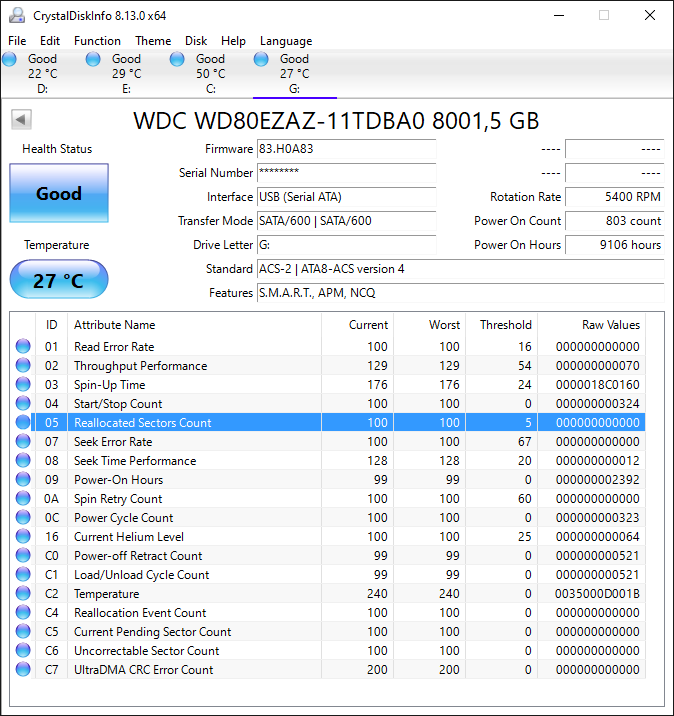Click the Power On Count 803 field

[x=615, y=221]
